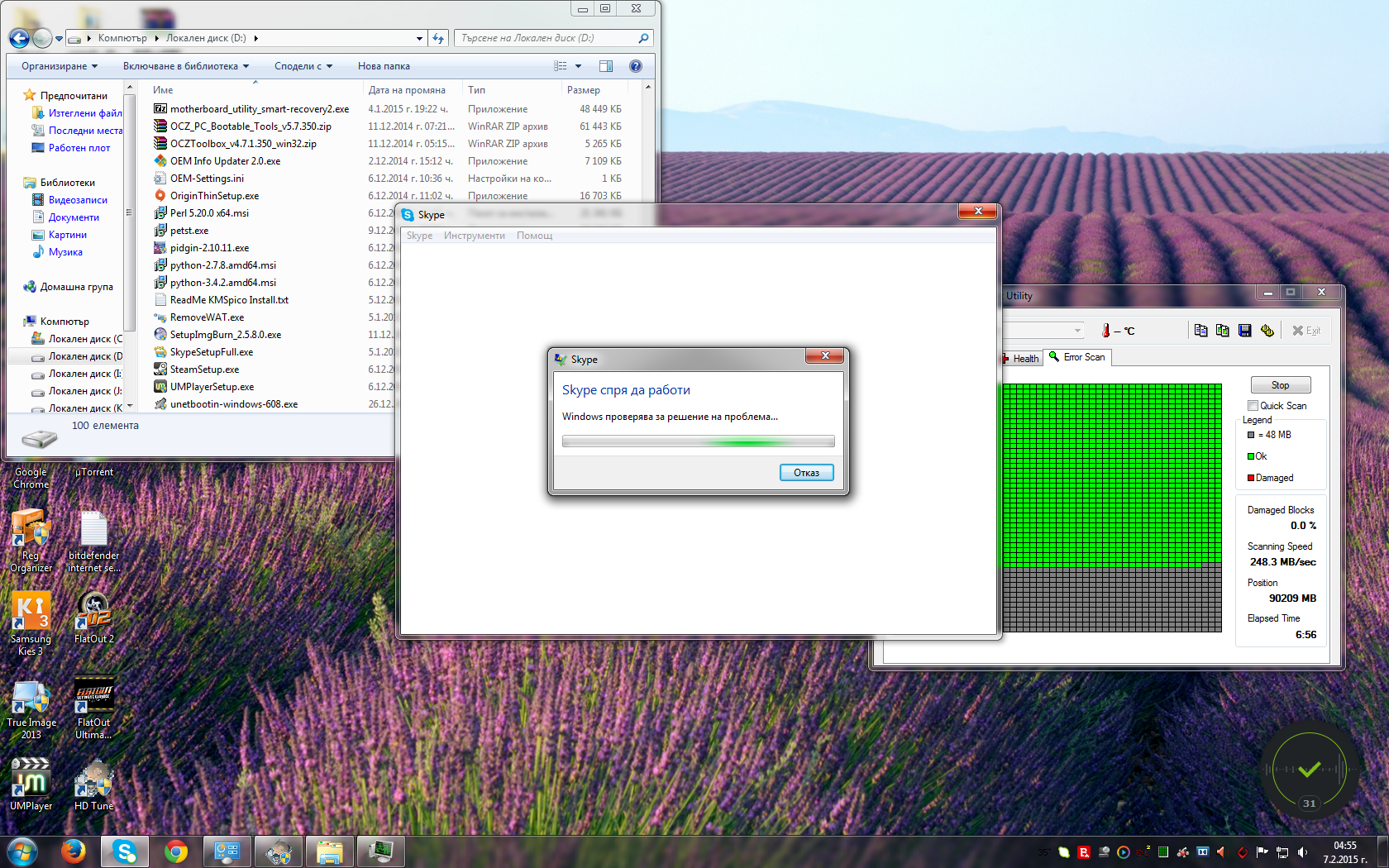
Task: Open the recent pages dropdown beside navigation arrows
Action: pyautogui.click(x=59, y=39)
